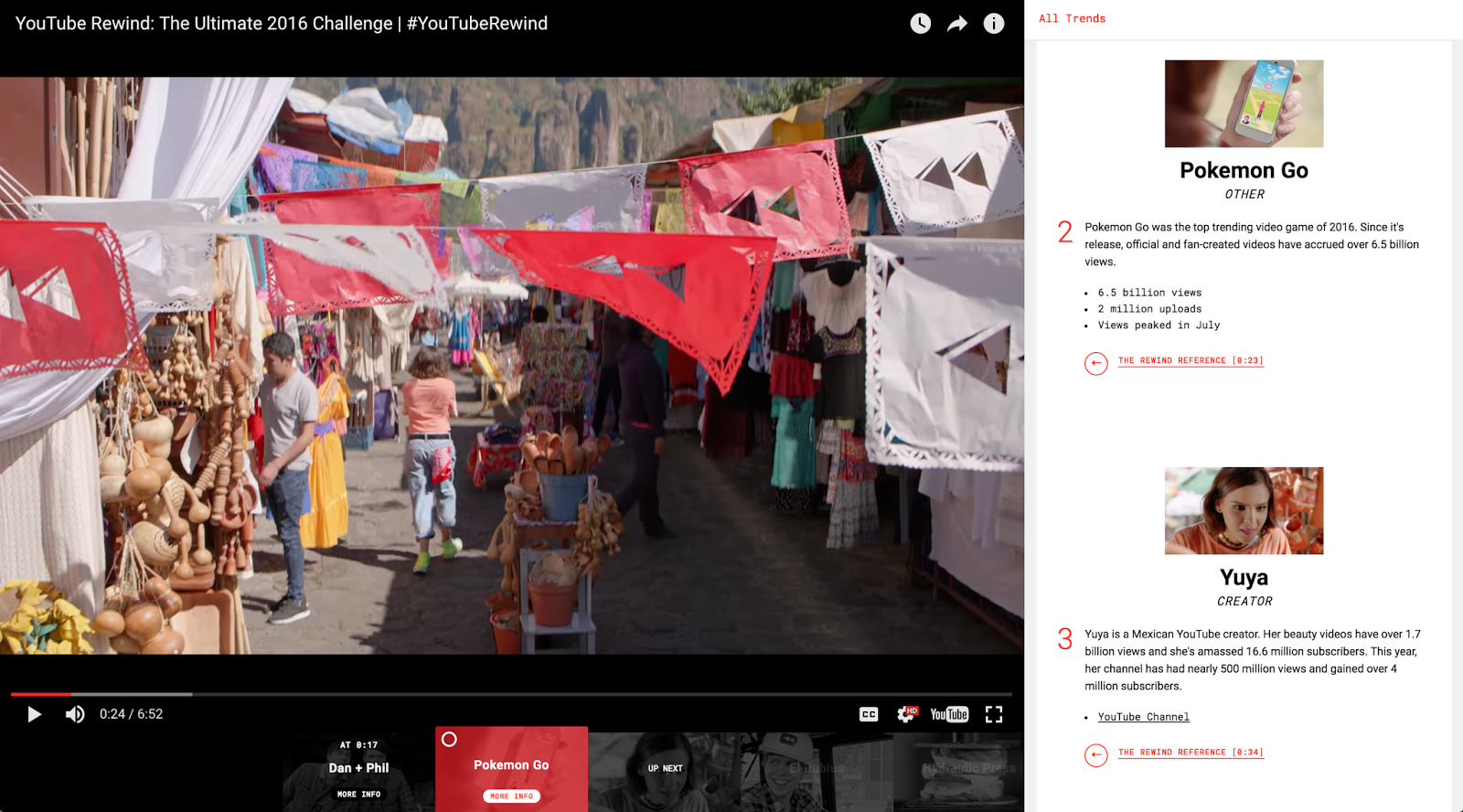This screenshot has width=1463, height=812.
Task: Click the 'Views peaked in July' bullet
Action: [x=1159, y=326]
